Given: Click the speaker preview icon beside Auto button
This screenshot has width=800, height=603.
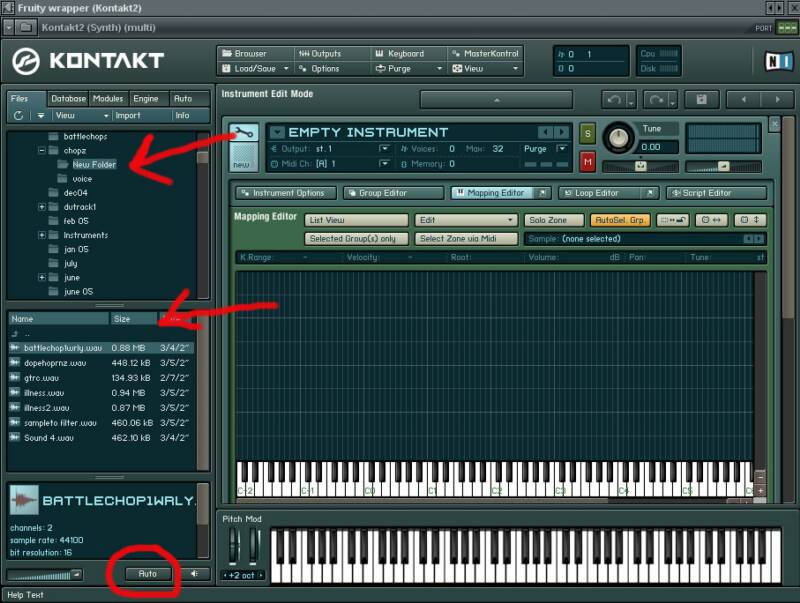Looking at the screenshot, I should click(x=194, y=573).
